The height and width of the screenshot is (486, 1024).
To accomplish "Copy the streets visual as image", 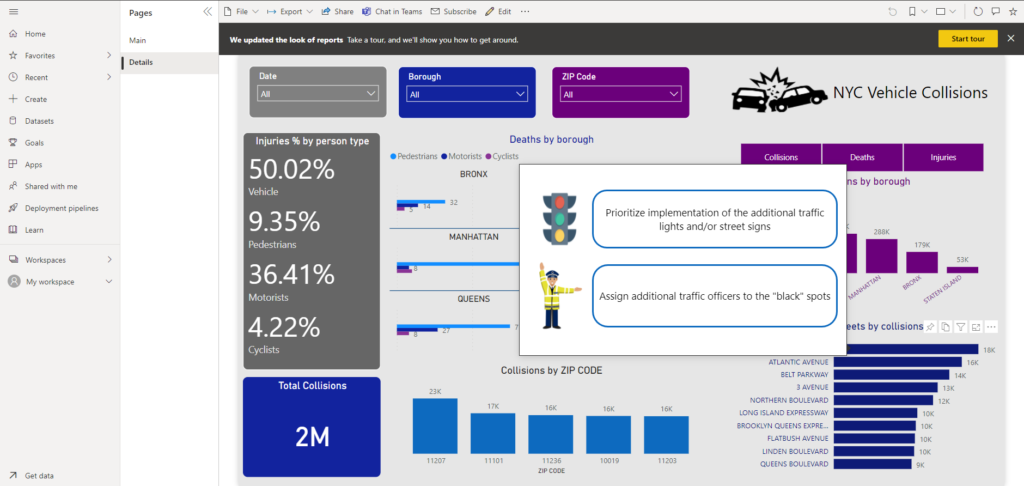I will tap(945, 327).
